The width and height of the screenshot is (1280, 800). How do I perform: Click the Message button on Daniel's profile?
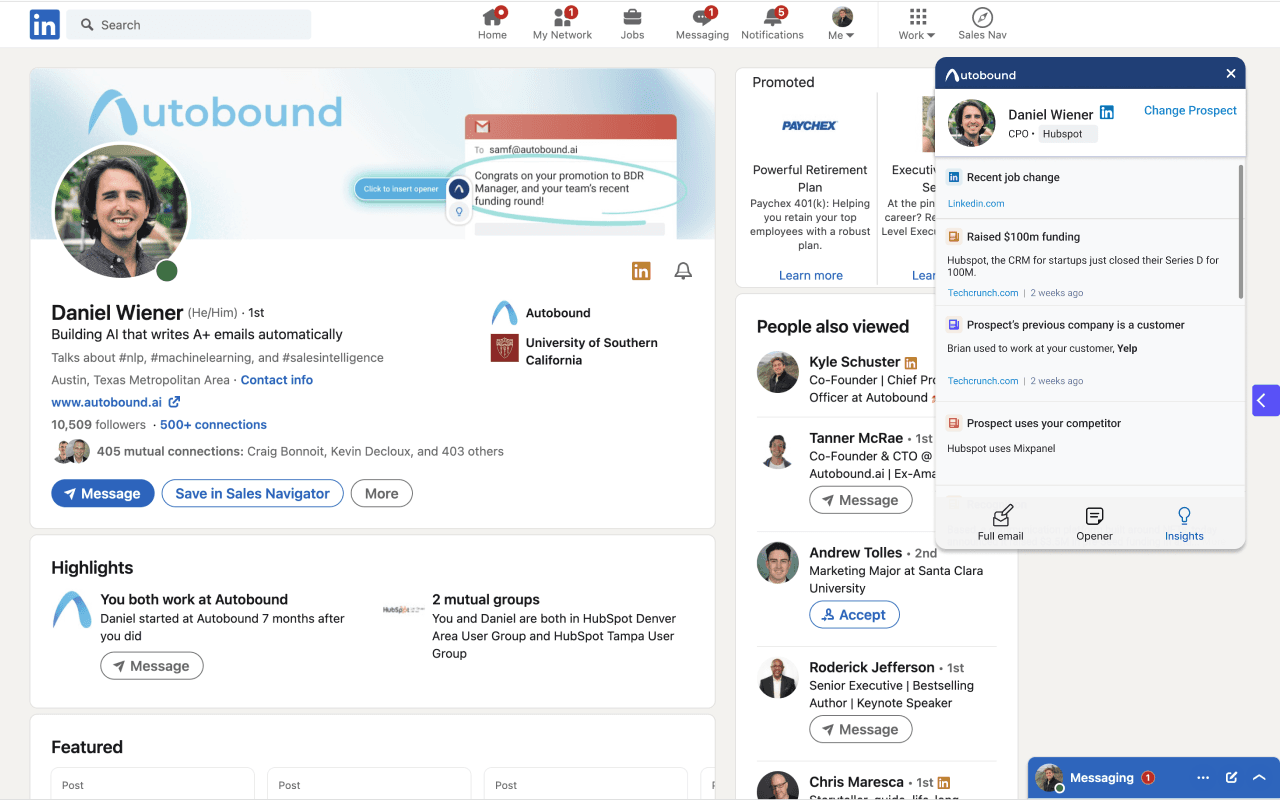(x=102, y=493)
